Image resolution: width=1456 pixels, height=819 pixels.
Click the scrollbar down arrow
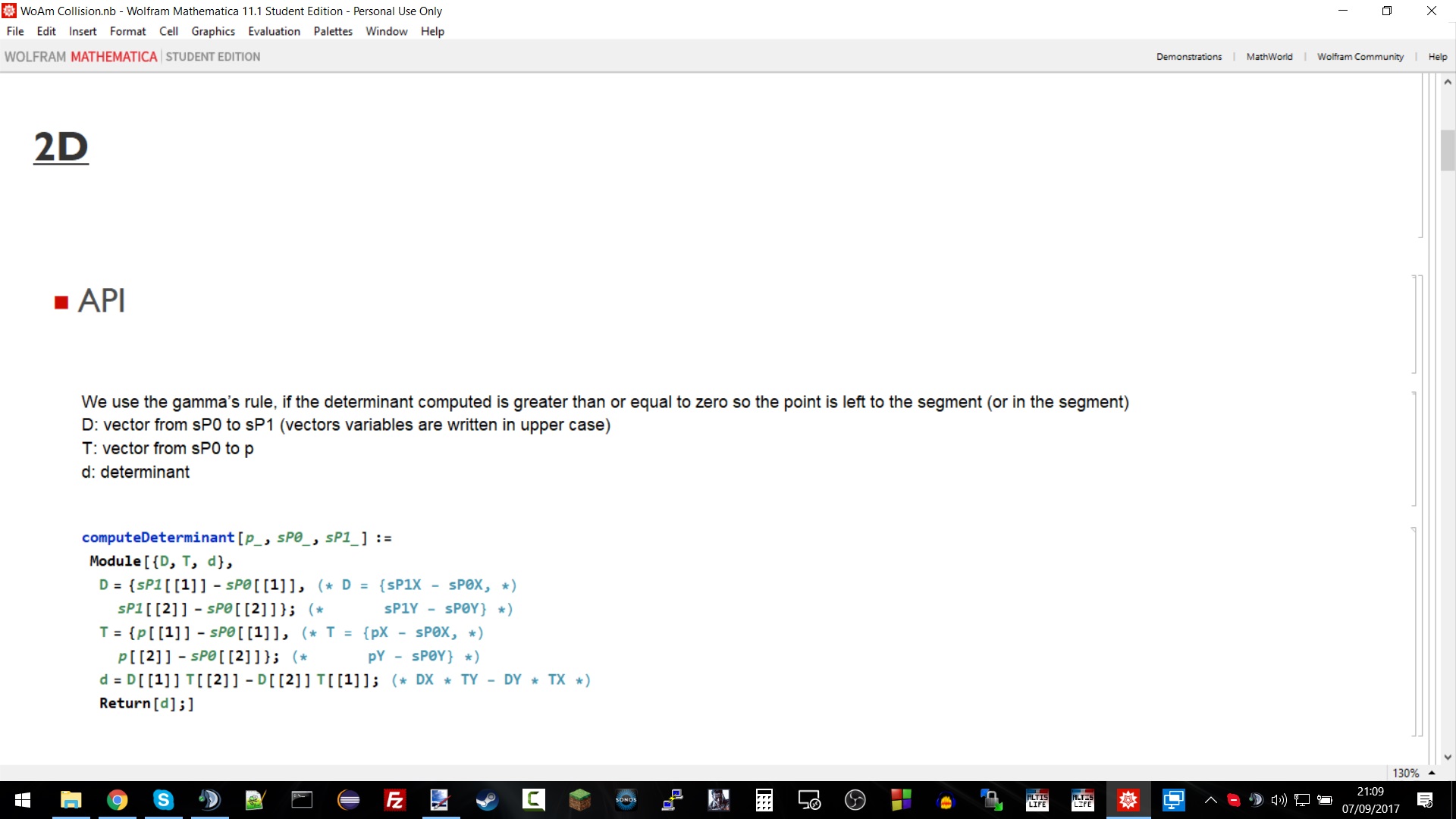[1448, 757]
